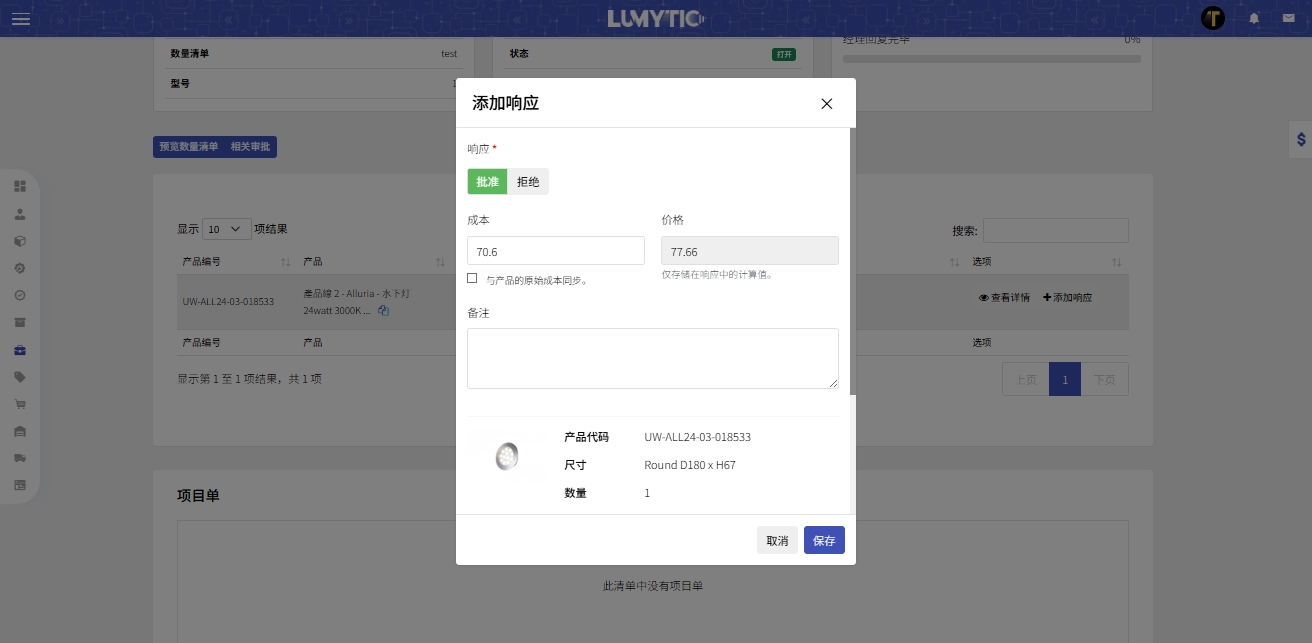Check the 与产品的原始成本同步 checkbox

472,278
